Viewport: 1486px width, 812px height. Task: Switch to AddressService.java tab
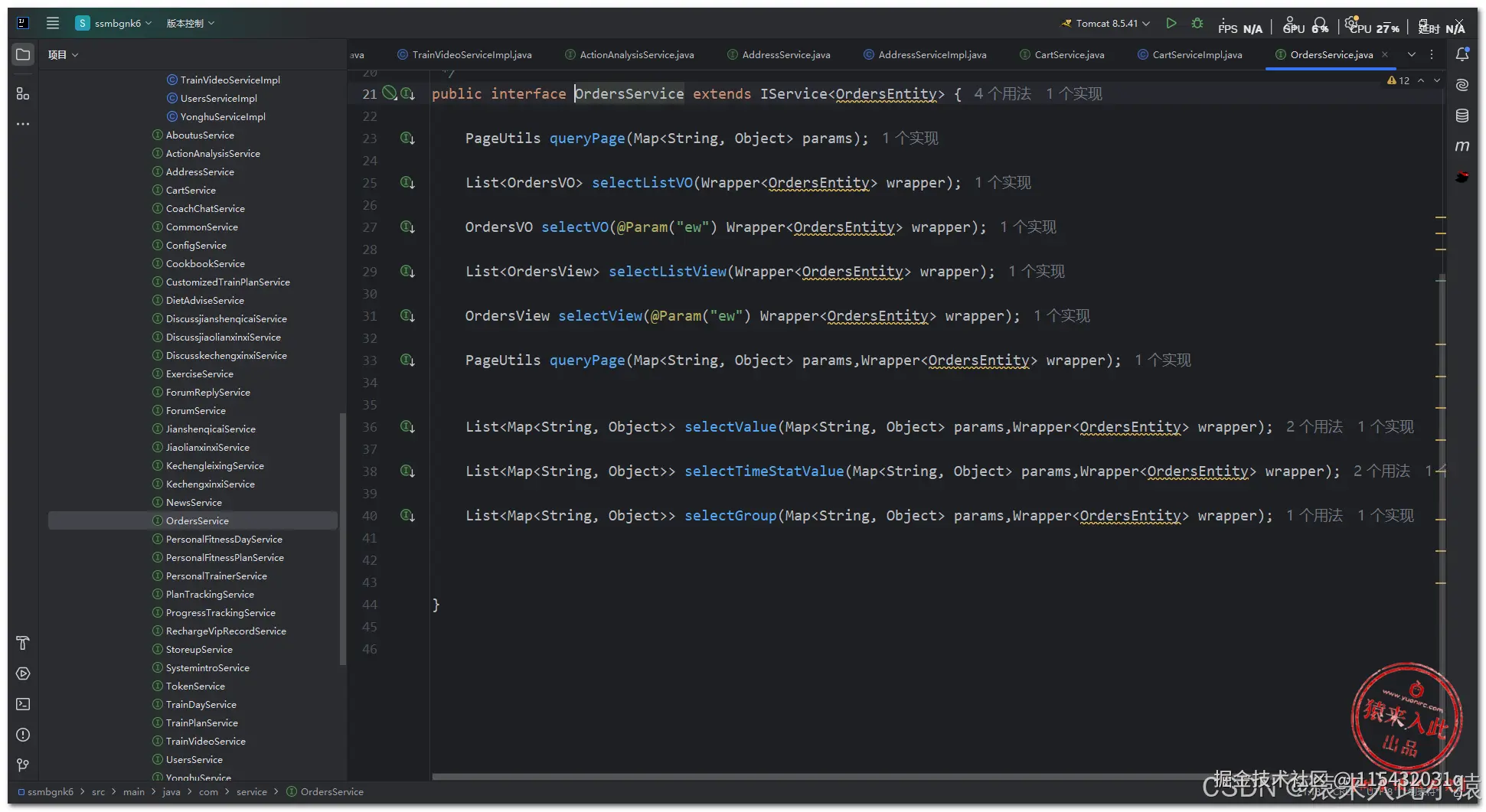(779, 54)
